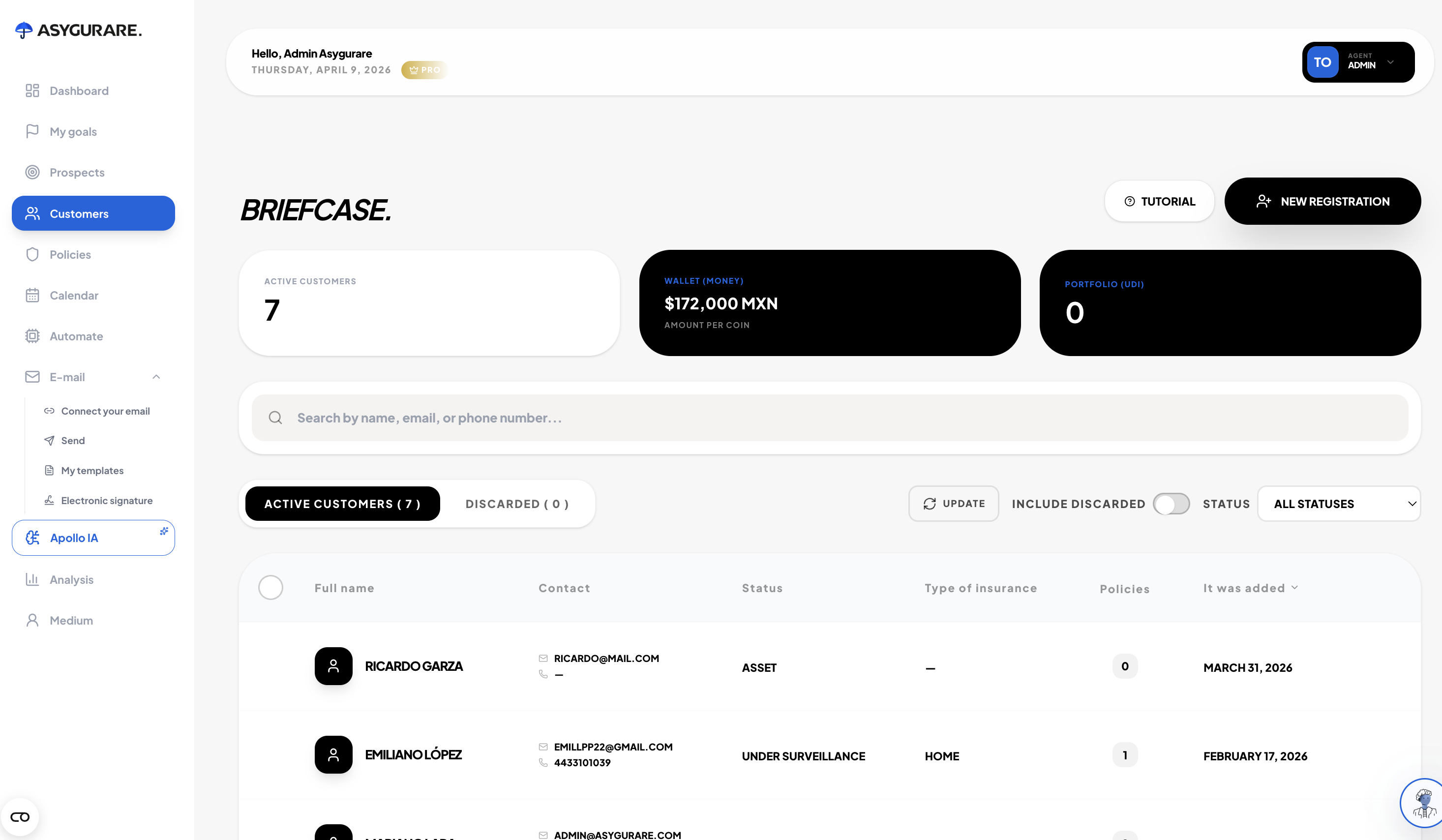Viewport: 1442px width, 840px height.
Task: Click the Automate chip icon
Action: tap(32, 336)
